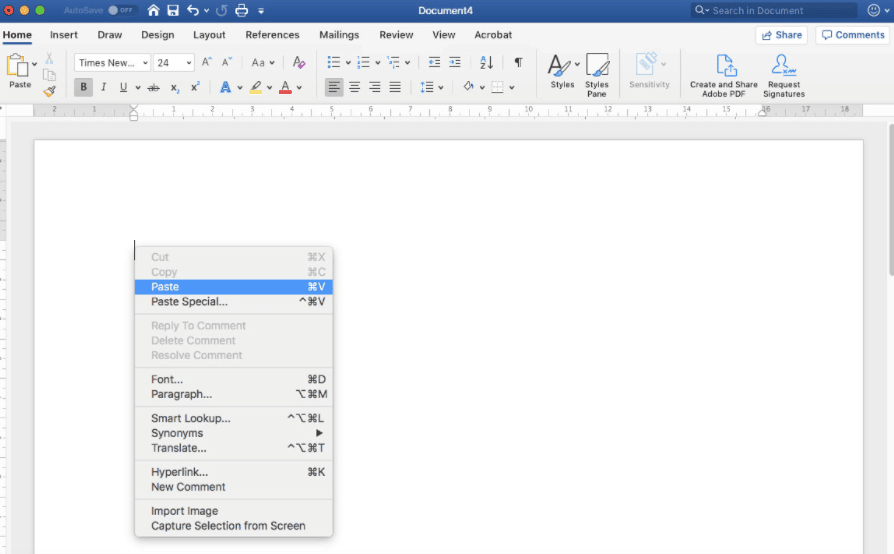Image resolution: width=894 pixels, height=554 pixels.
Task: Center align the text
Action: tap(354, 87)
